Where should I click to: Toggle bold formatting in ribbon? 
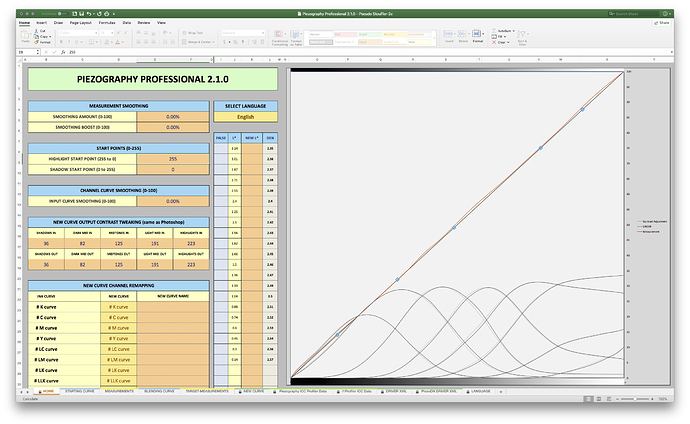(x=61, y=42)
